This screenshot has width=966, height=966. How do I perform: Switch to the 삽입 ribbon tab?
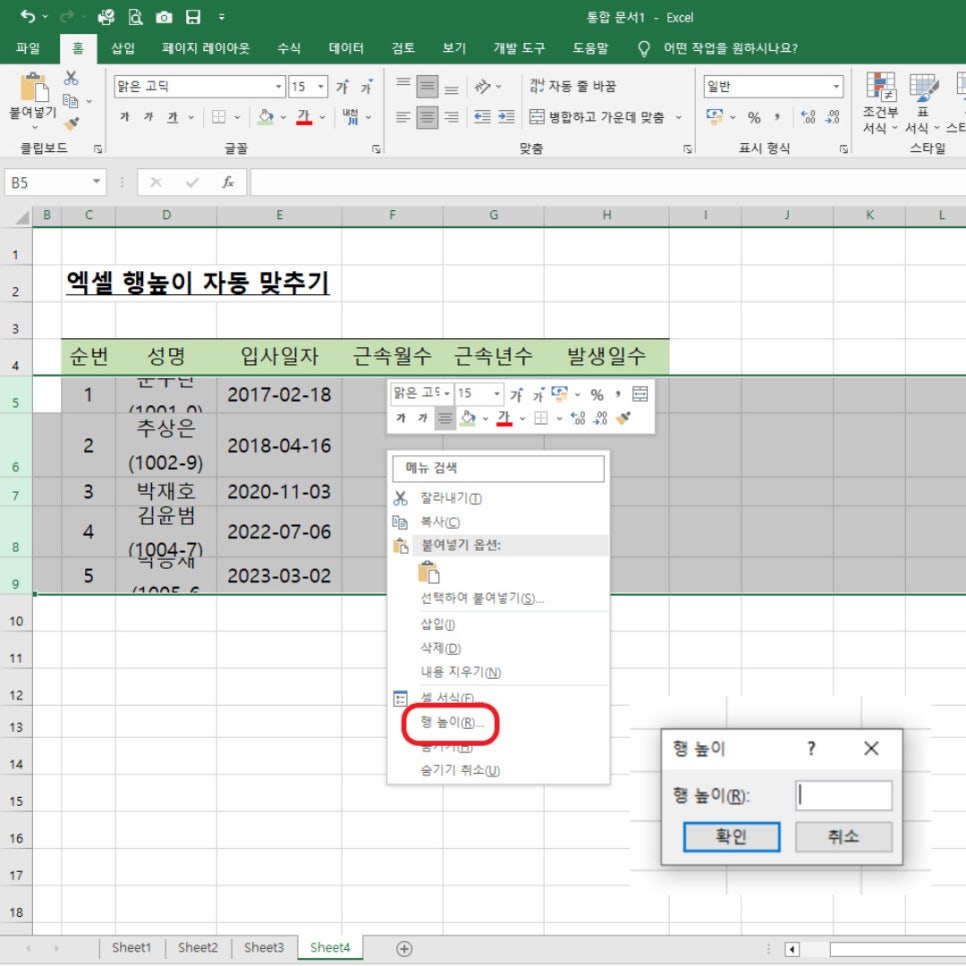click(x=123, y=48)
